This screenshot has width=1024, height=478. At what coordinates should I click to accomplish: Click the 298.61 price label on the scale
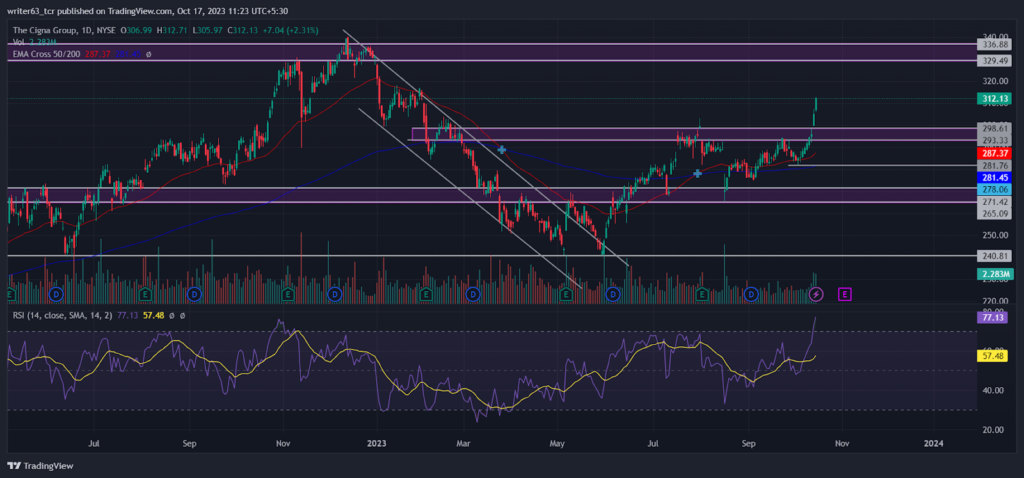993,129
